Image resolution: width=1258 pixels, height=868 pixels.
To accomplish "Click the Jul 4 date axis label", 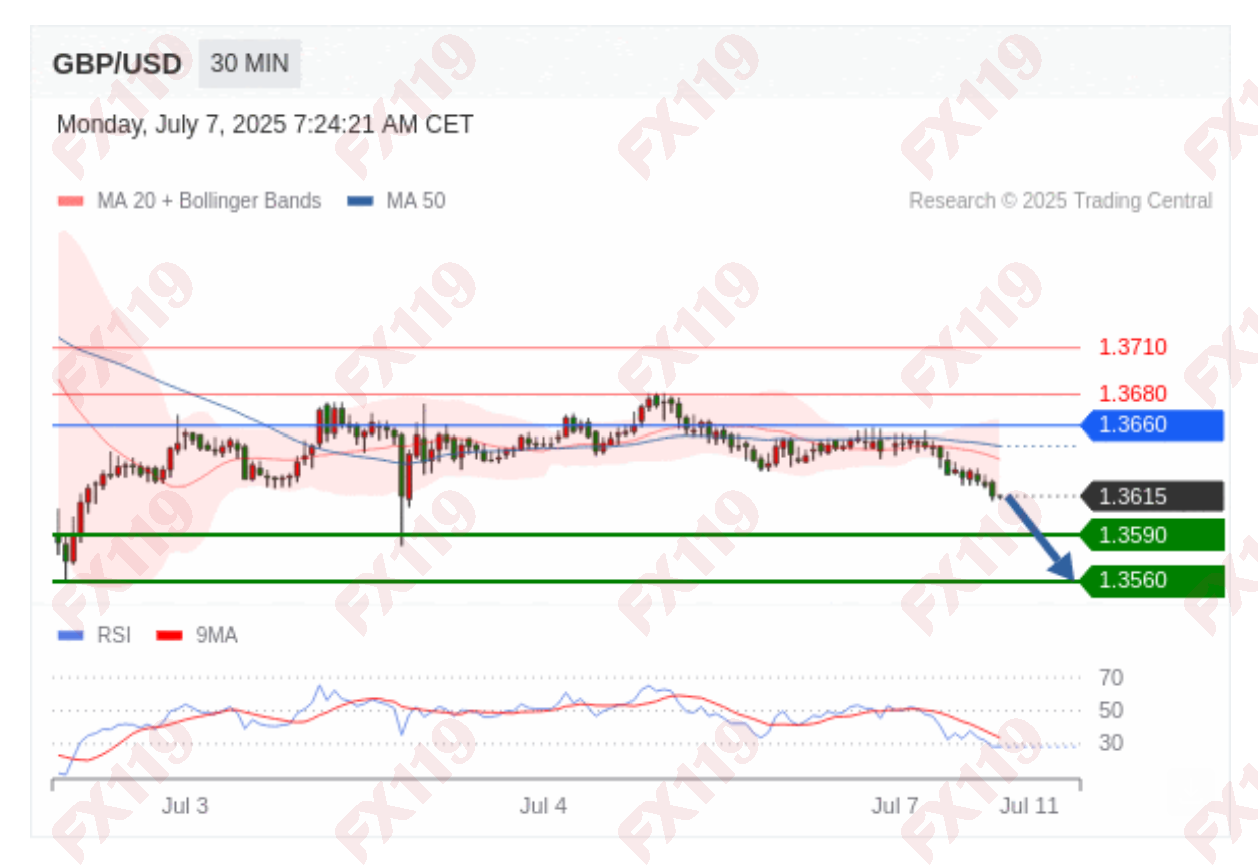I will coord(543,807).
